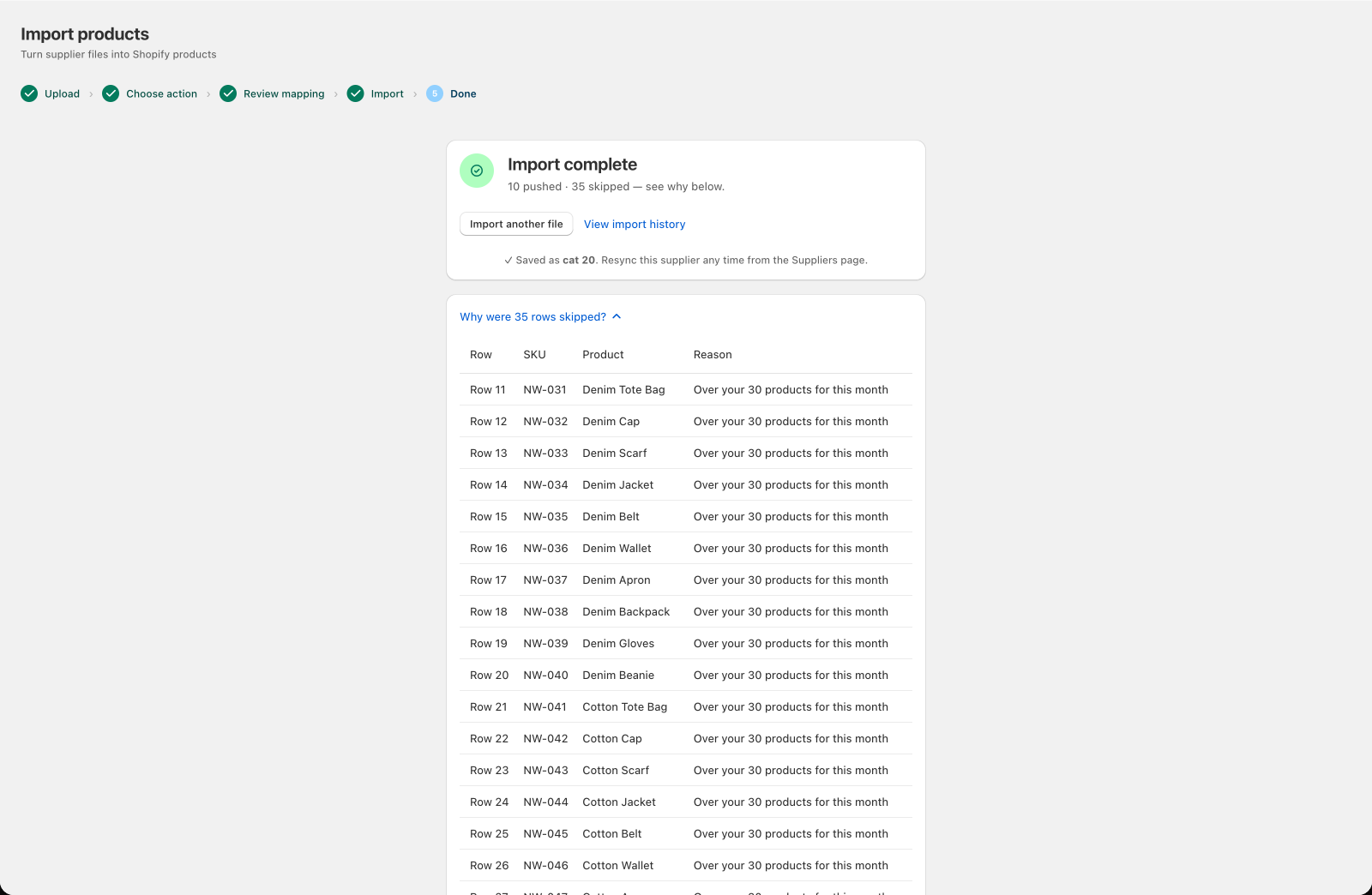
Task: Select the Denim Beanie product cell
Action: 618,676
